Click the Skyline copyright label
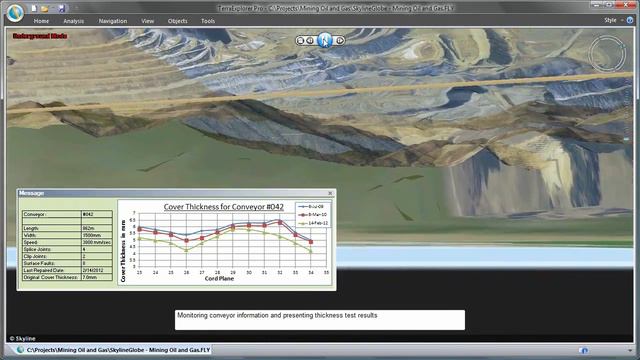 coord(22,338)
